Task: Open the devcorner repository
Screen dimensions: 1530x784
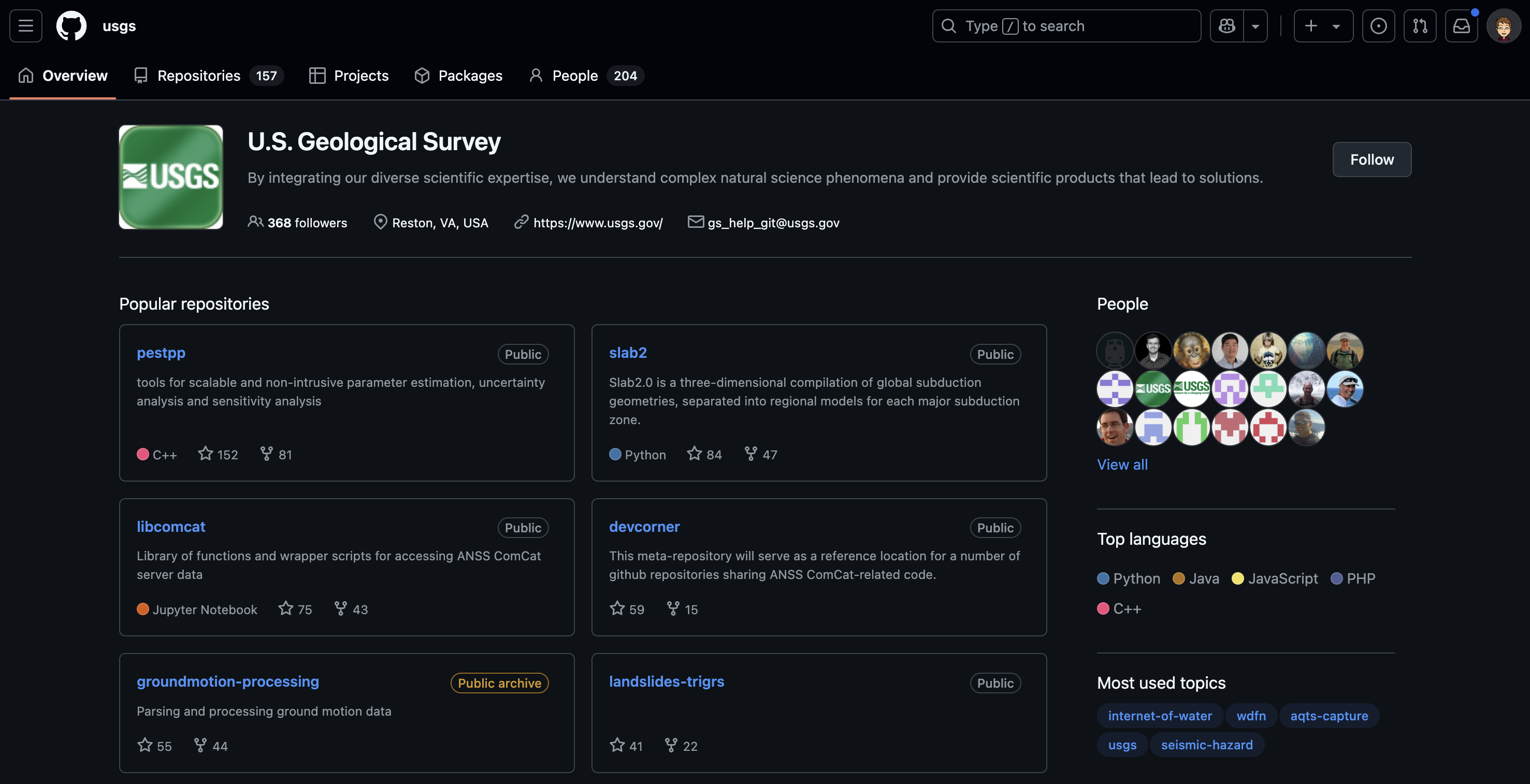Action: (644, 526)
